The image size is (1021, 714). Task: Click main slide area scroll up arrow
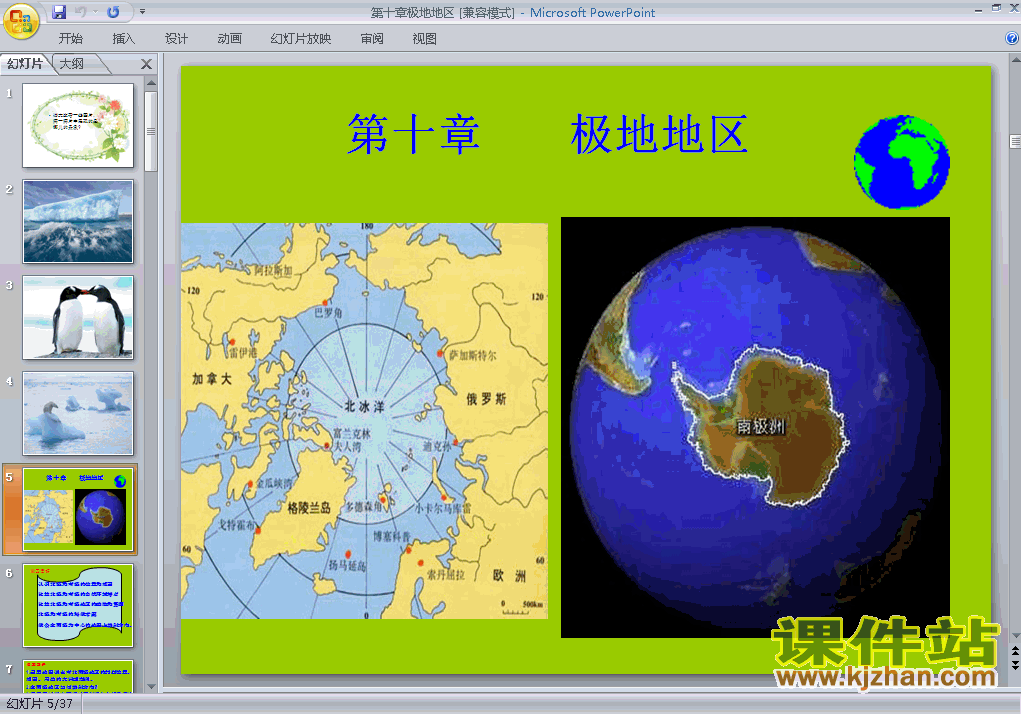[x=1015, y=59]
